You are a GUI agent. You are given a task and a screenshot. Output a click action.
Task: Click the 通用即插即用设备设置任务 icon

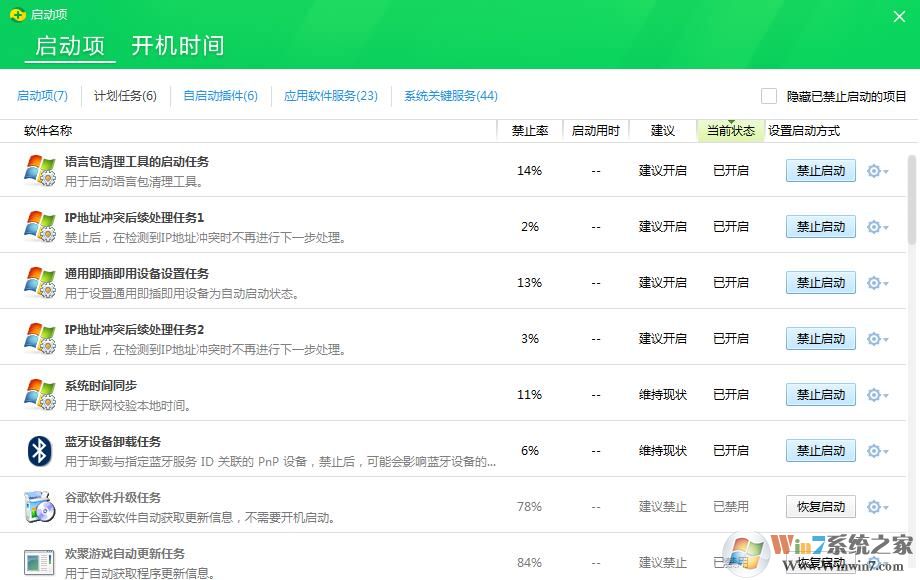(40, 282)
